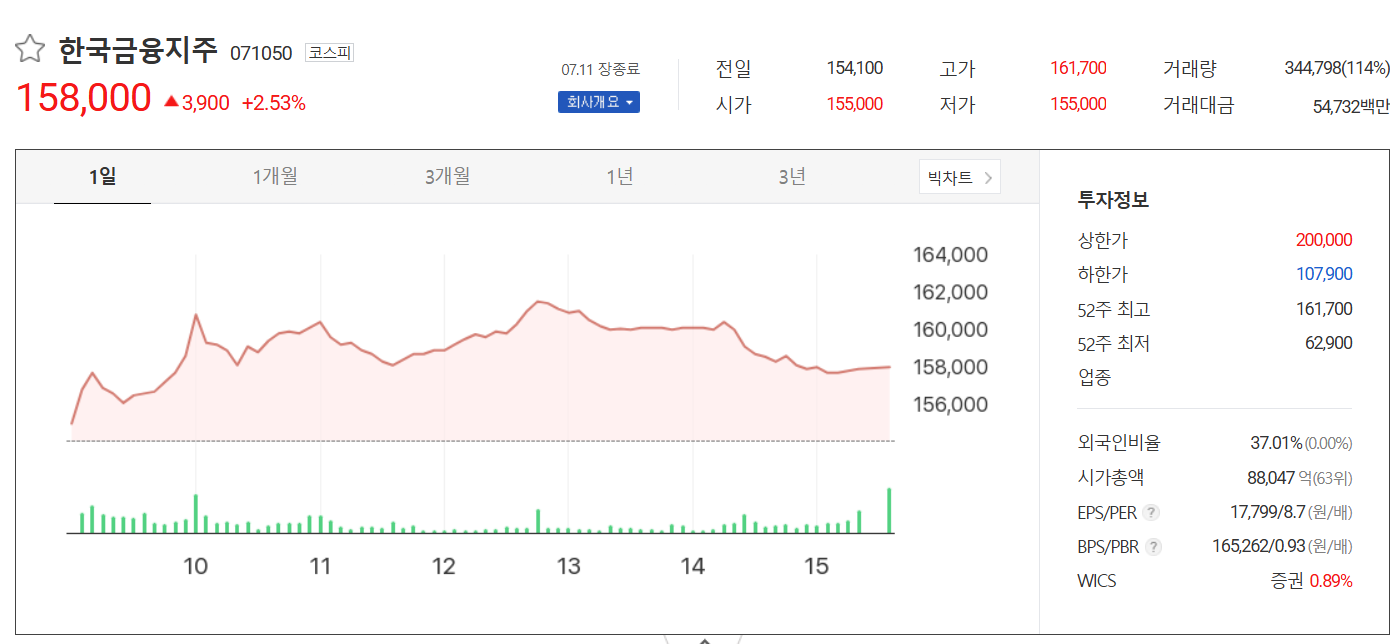
Task: Click the stock code 071050
Action: coord(261,52)
